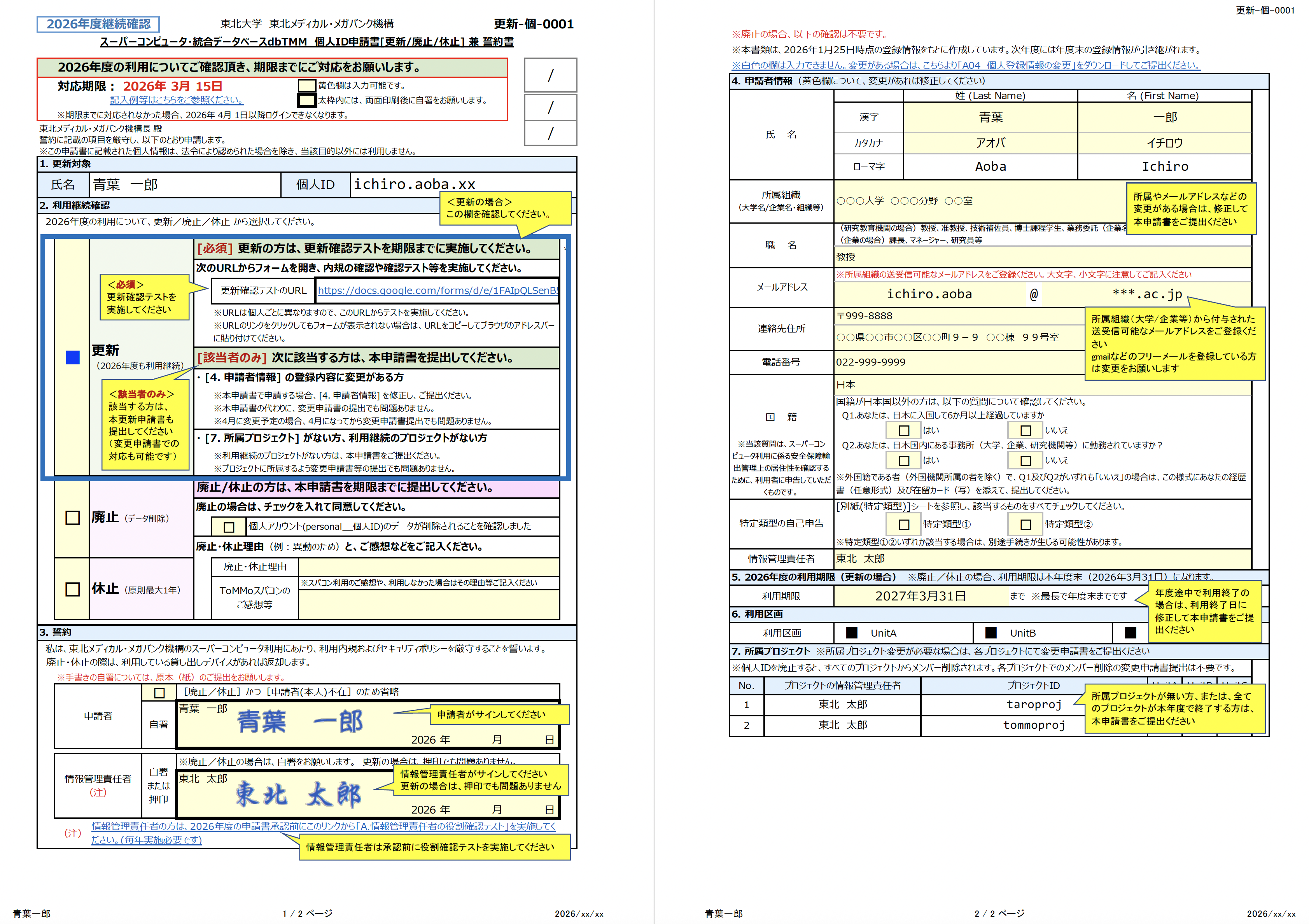Click the 廃止・休止理由 yellow input field

tap(428, 567)
